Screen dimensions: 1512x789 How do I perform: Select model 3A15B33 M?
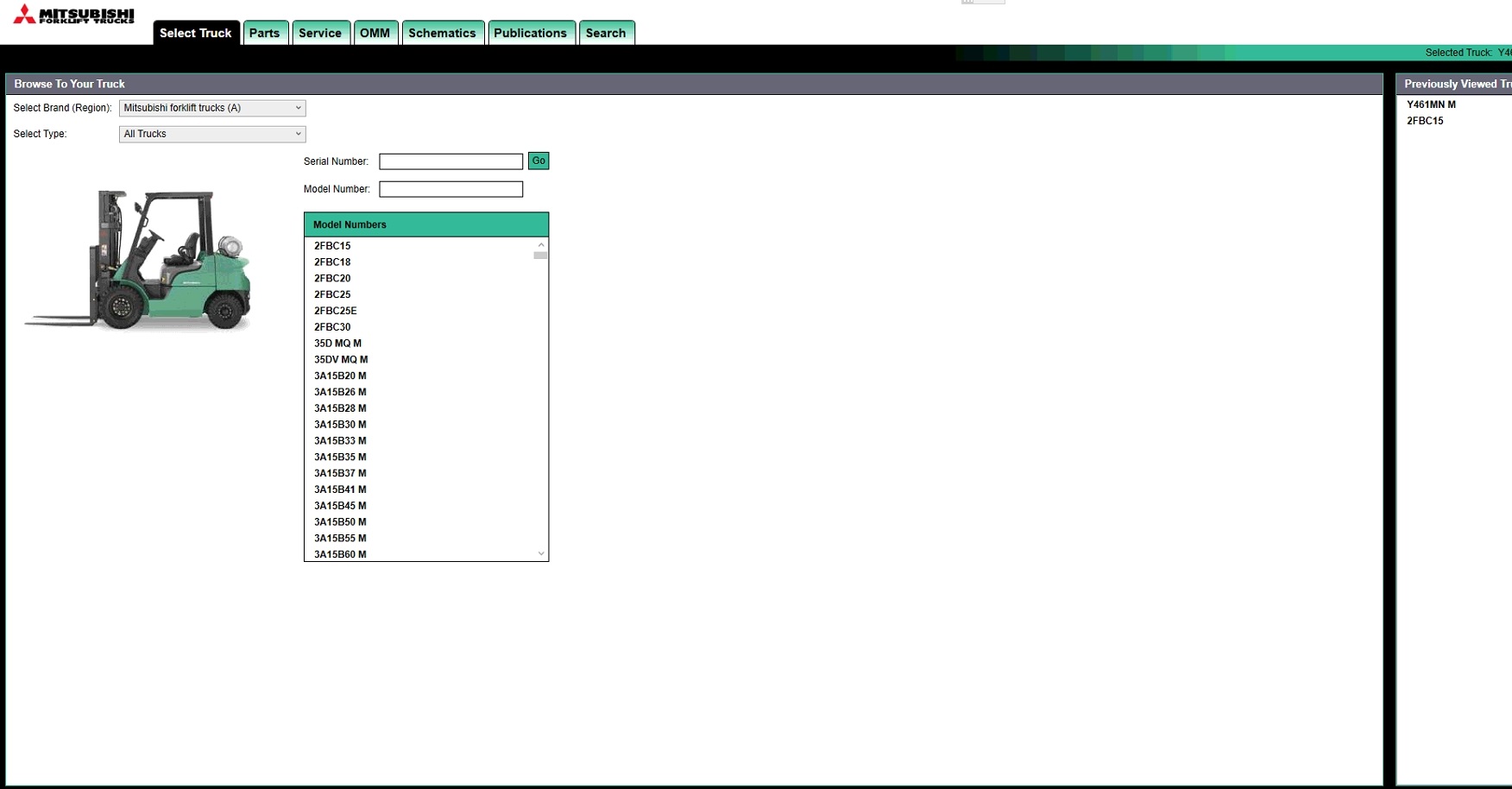coord(340,441)
